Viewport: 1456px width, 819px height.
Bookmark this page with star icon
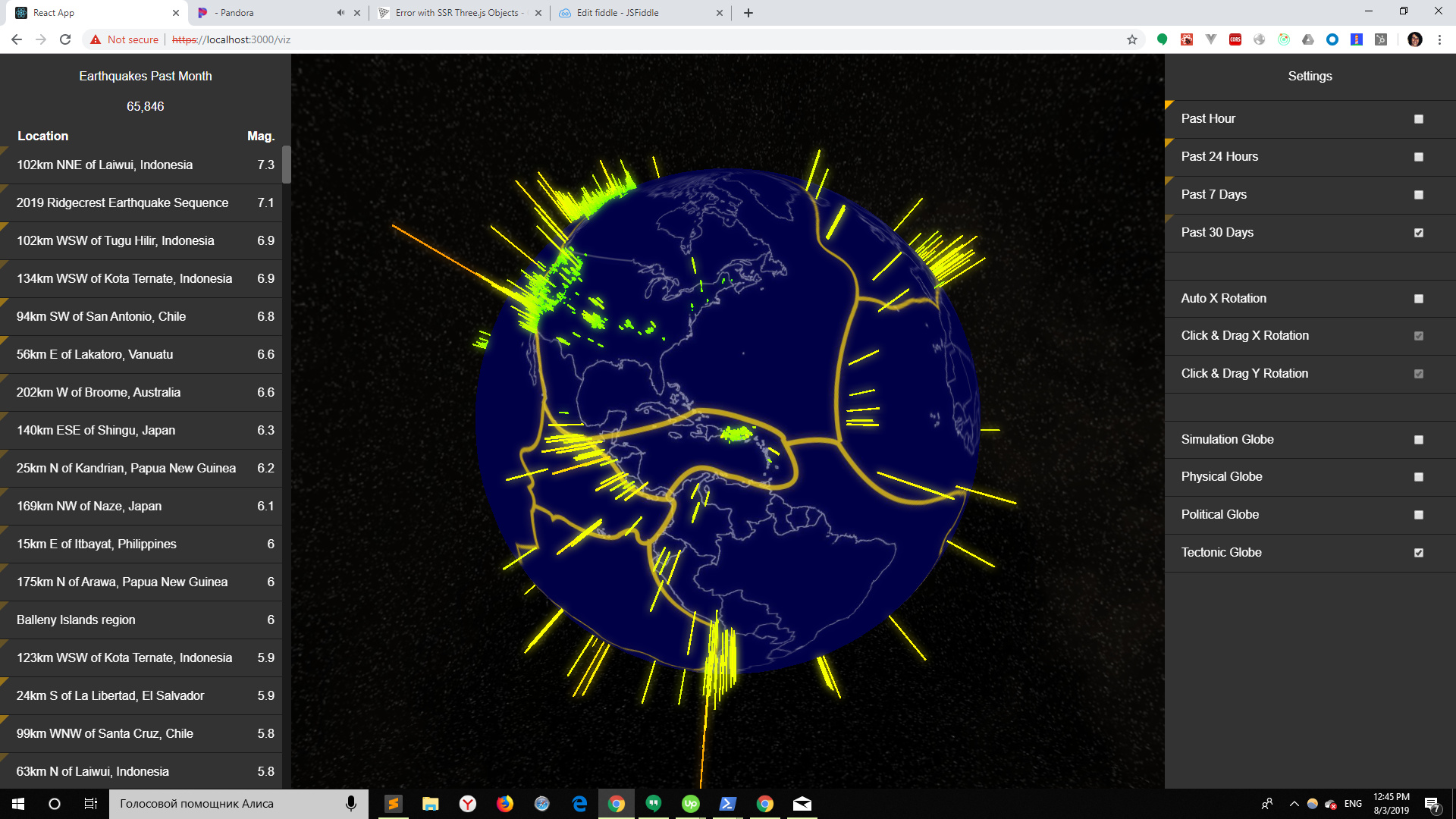[1132, 39]
